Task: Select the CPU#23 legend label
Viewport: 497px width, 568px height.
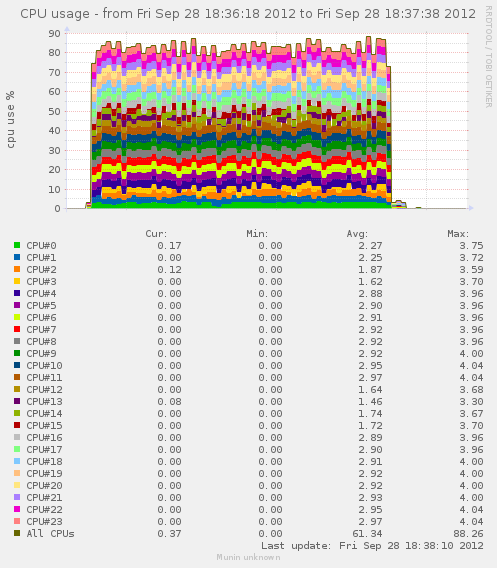Action: click(44, 521)
